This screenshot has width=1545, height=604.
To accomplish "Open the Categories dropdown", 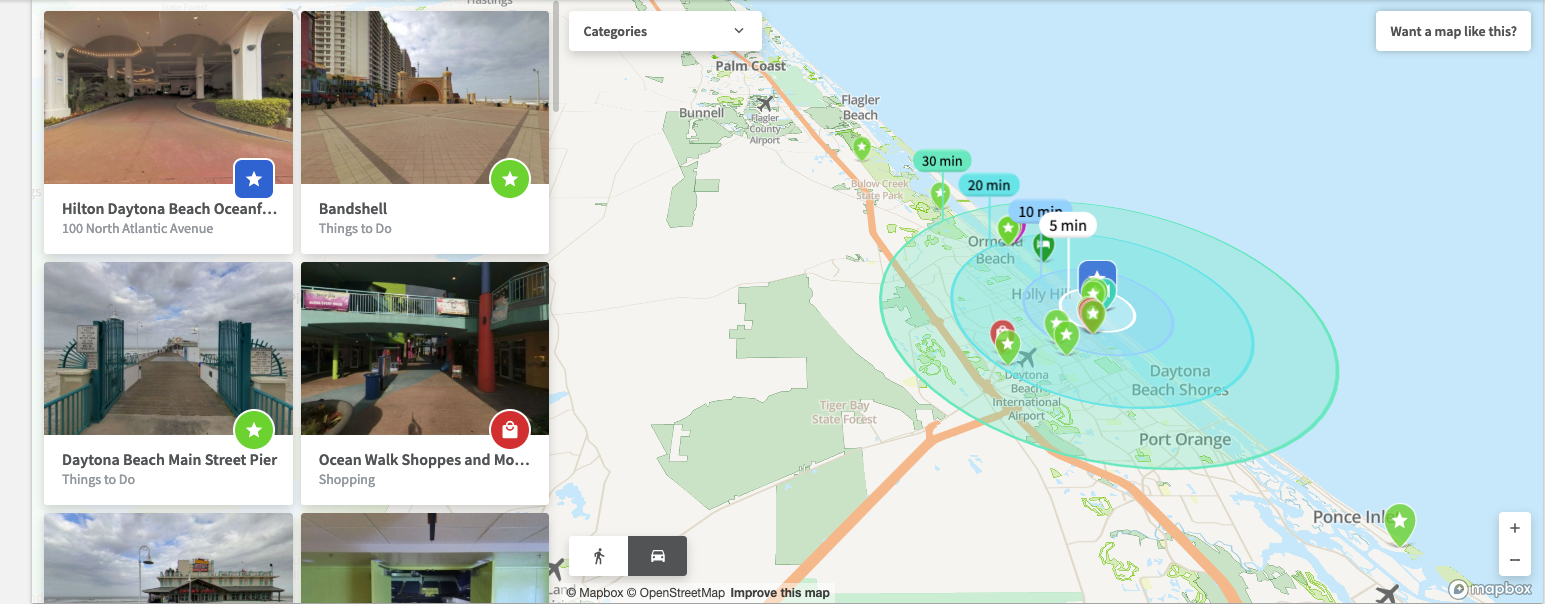I will point(665,31).
